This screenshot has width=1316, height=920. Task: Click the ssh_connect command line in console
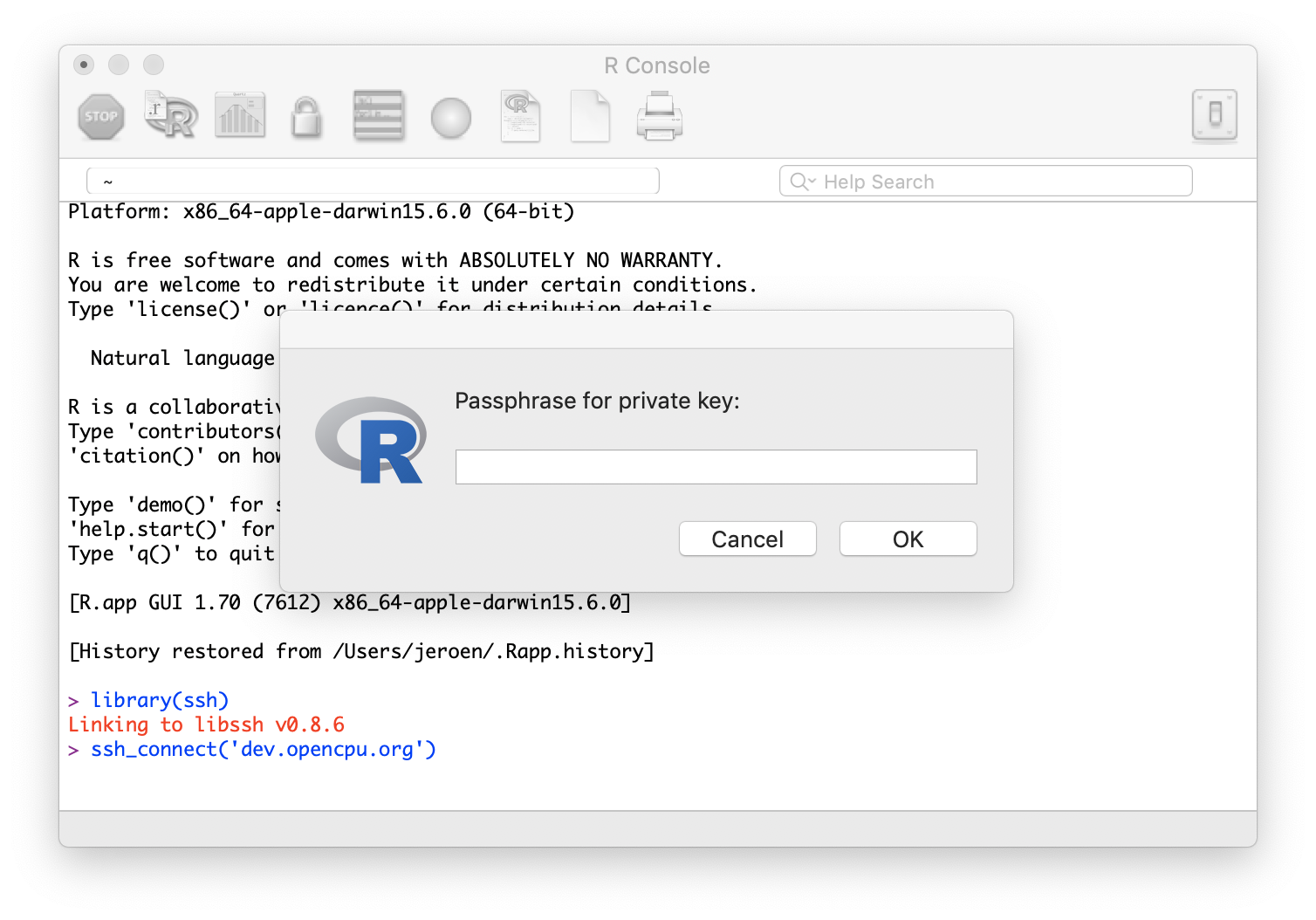(263, 750)
